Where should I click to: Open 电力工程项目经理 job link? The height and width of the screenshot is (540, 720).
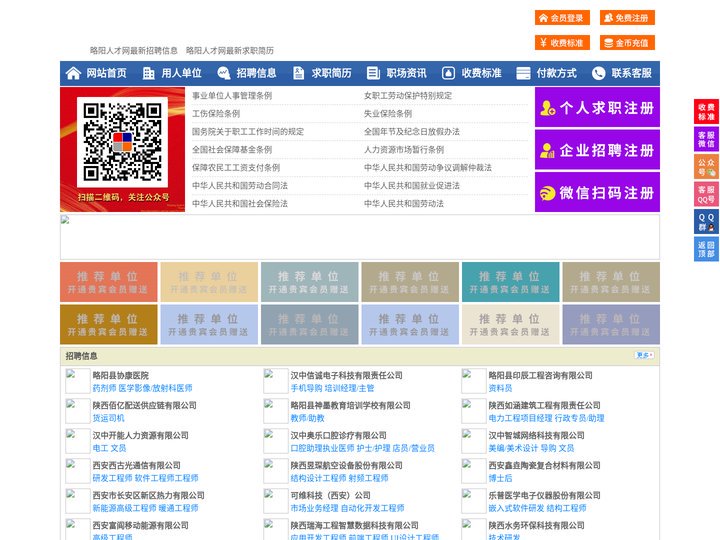click(520, 418)
